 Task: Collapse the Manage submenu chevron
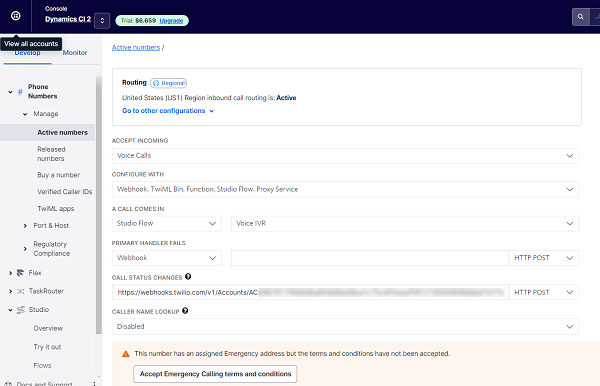[25, 114]
